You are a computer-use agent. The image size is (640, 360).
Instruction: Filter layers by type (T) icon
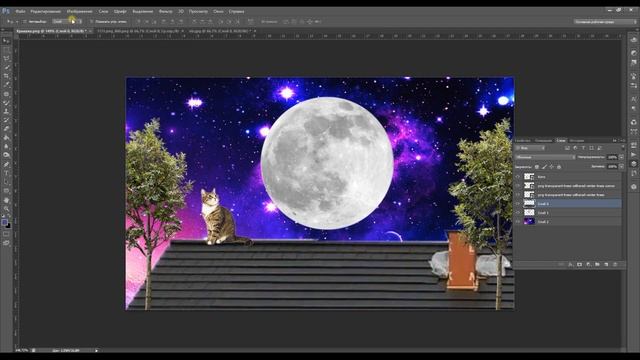[x=583, y=148]
